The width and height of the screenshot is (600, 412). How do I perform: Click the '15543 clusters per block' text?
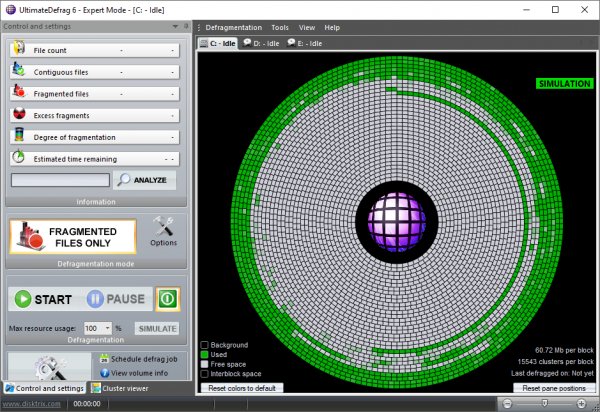556,362
